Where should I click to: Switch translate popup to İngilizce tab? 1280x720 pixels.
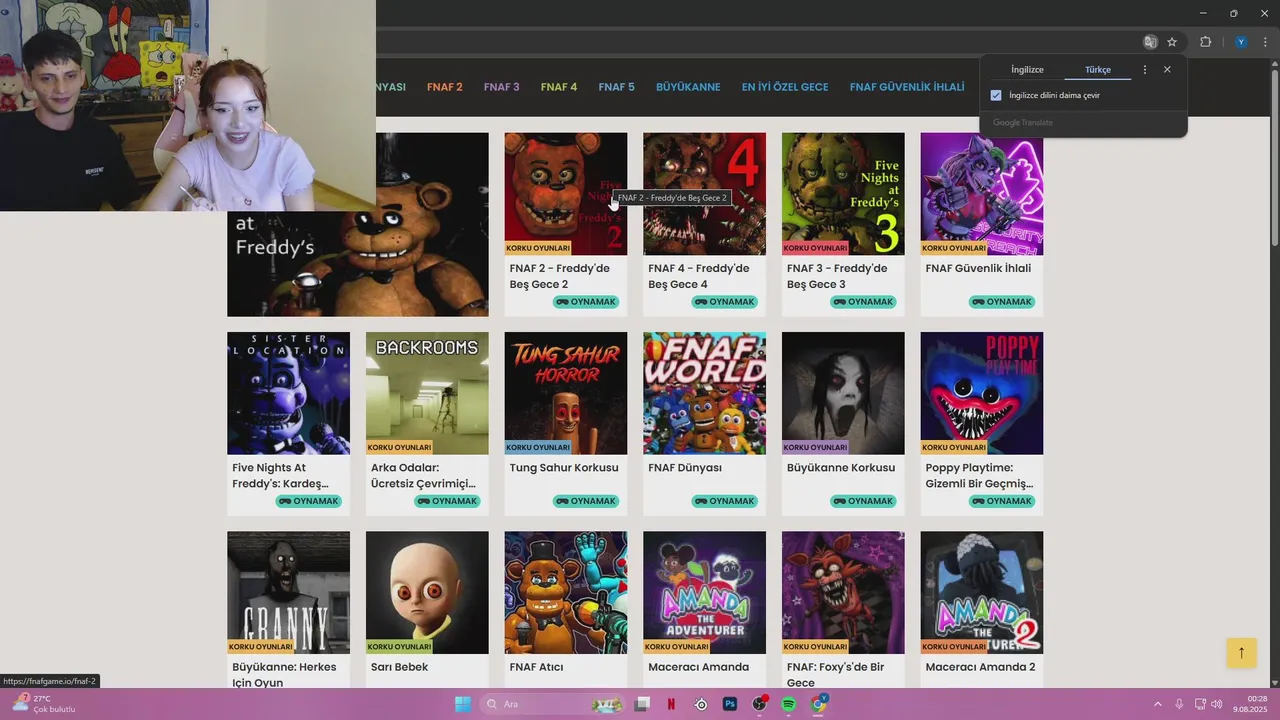[x=1027, y=70]
